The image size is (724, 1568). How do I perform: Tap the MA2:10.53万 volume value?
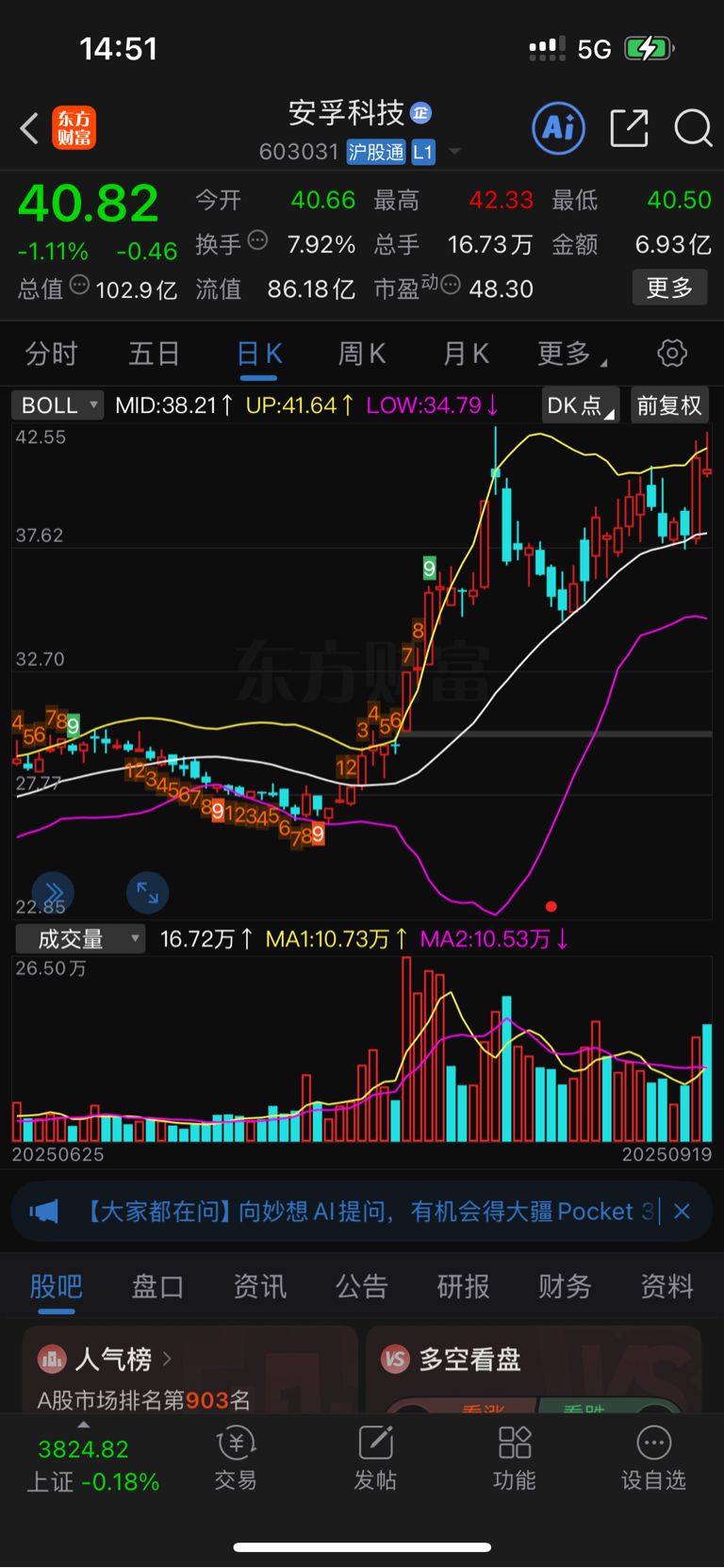(495, 939)
